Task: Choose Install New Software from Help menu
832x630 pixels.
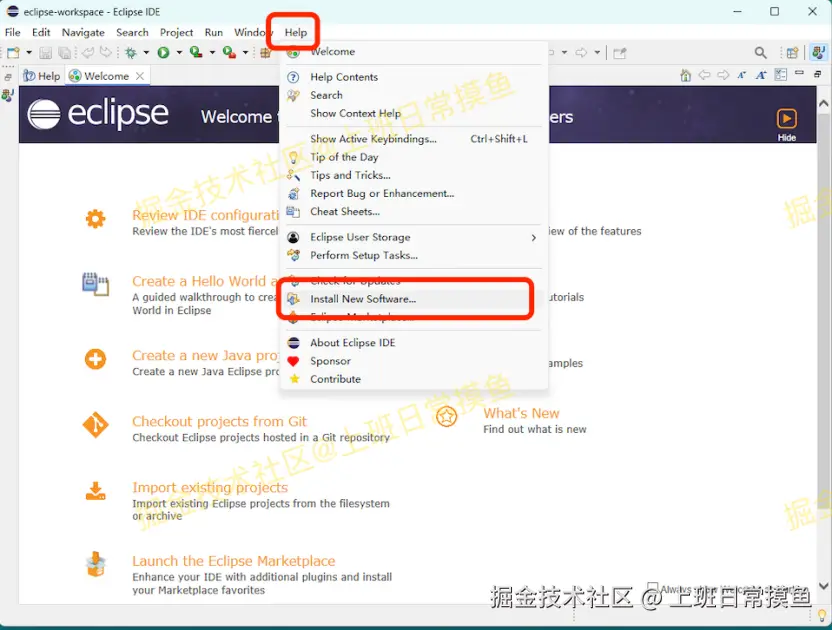Action: pyautogui.click(x=414, y=299)
